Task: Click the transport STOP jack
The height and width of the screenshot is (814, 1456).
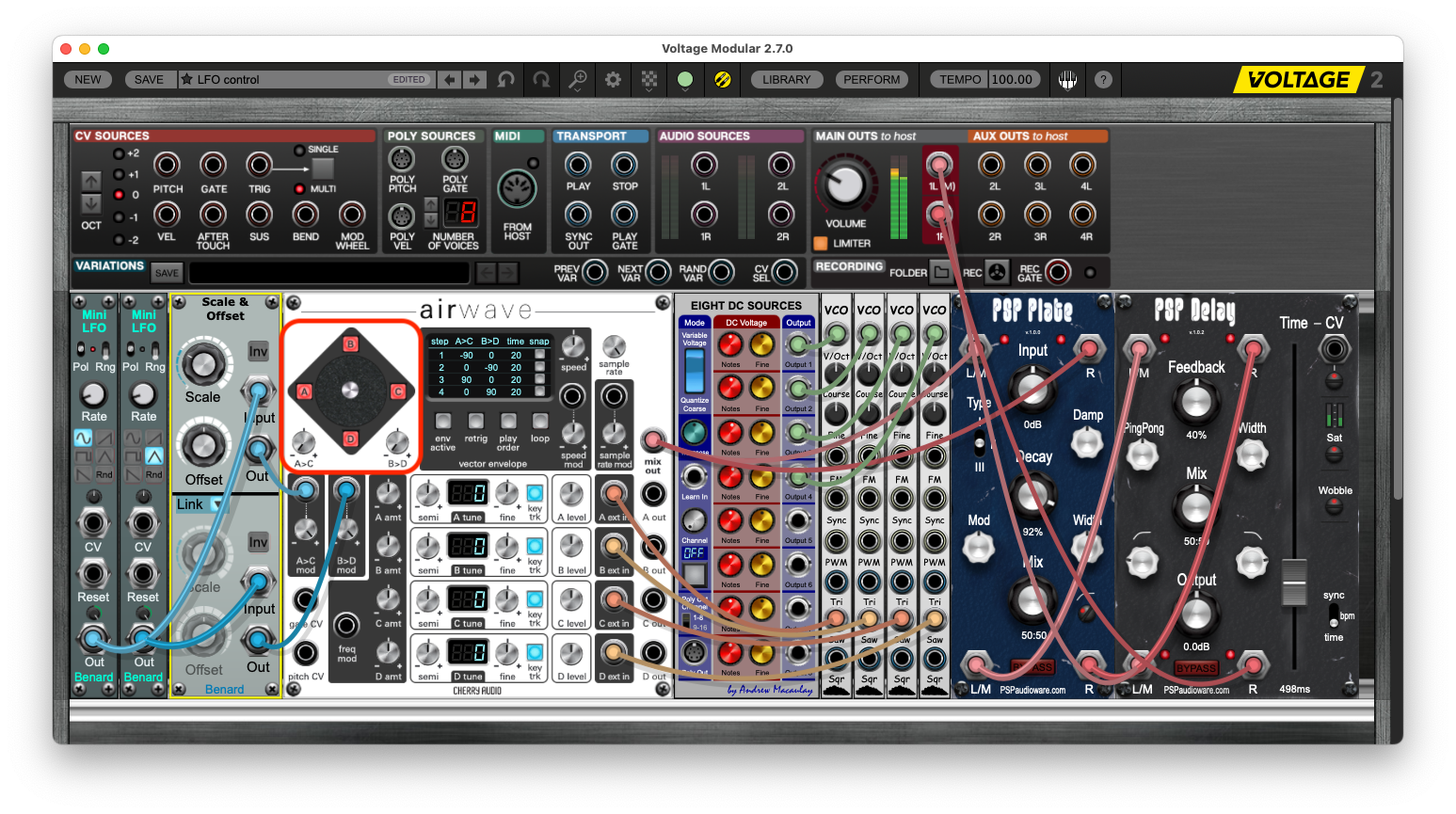Action: [624, 165]
